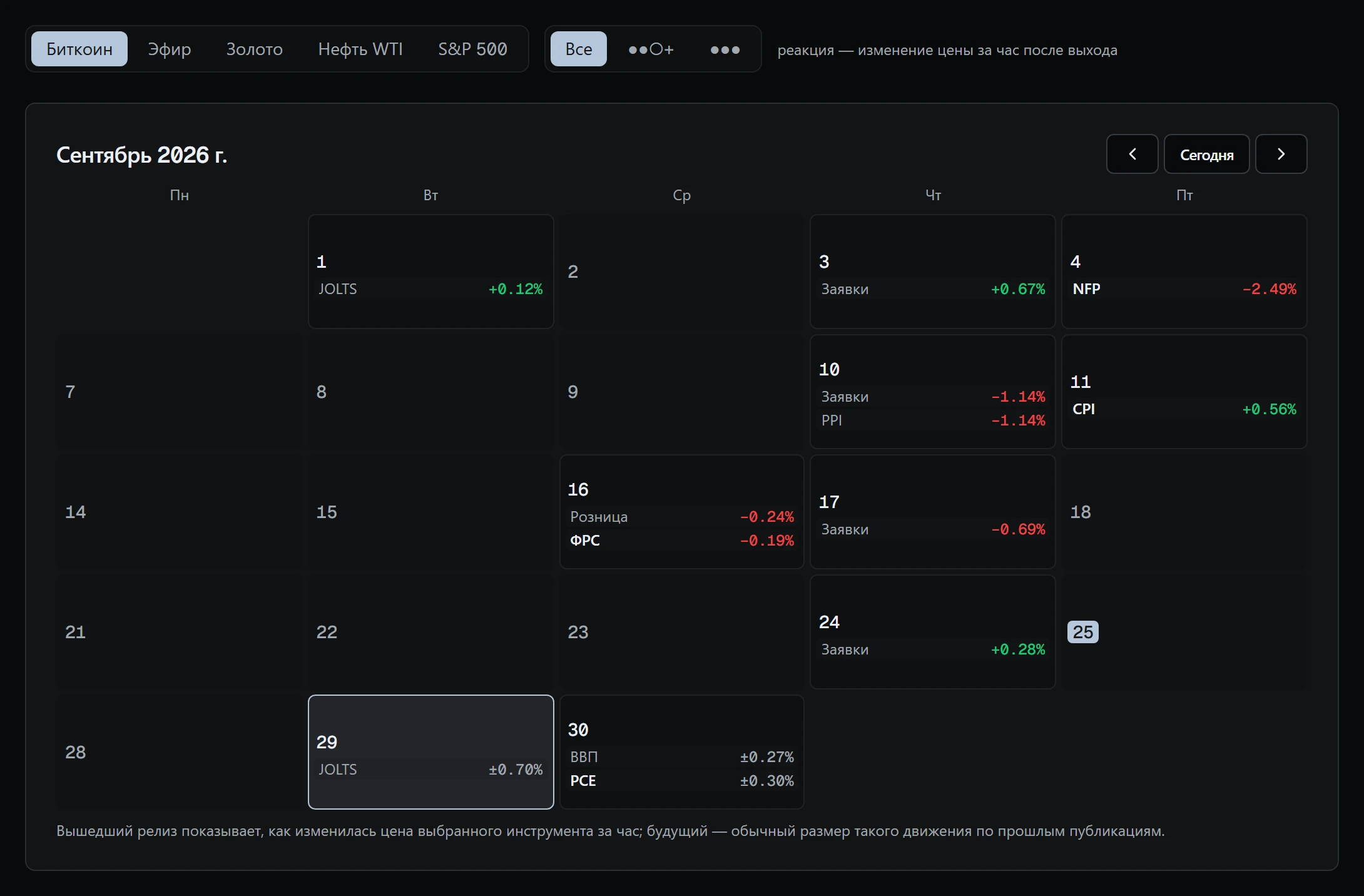Click day cell 22 in the calendar

[431, 632]
